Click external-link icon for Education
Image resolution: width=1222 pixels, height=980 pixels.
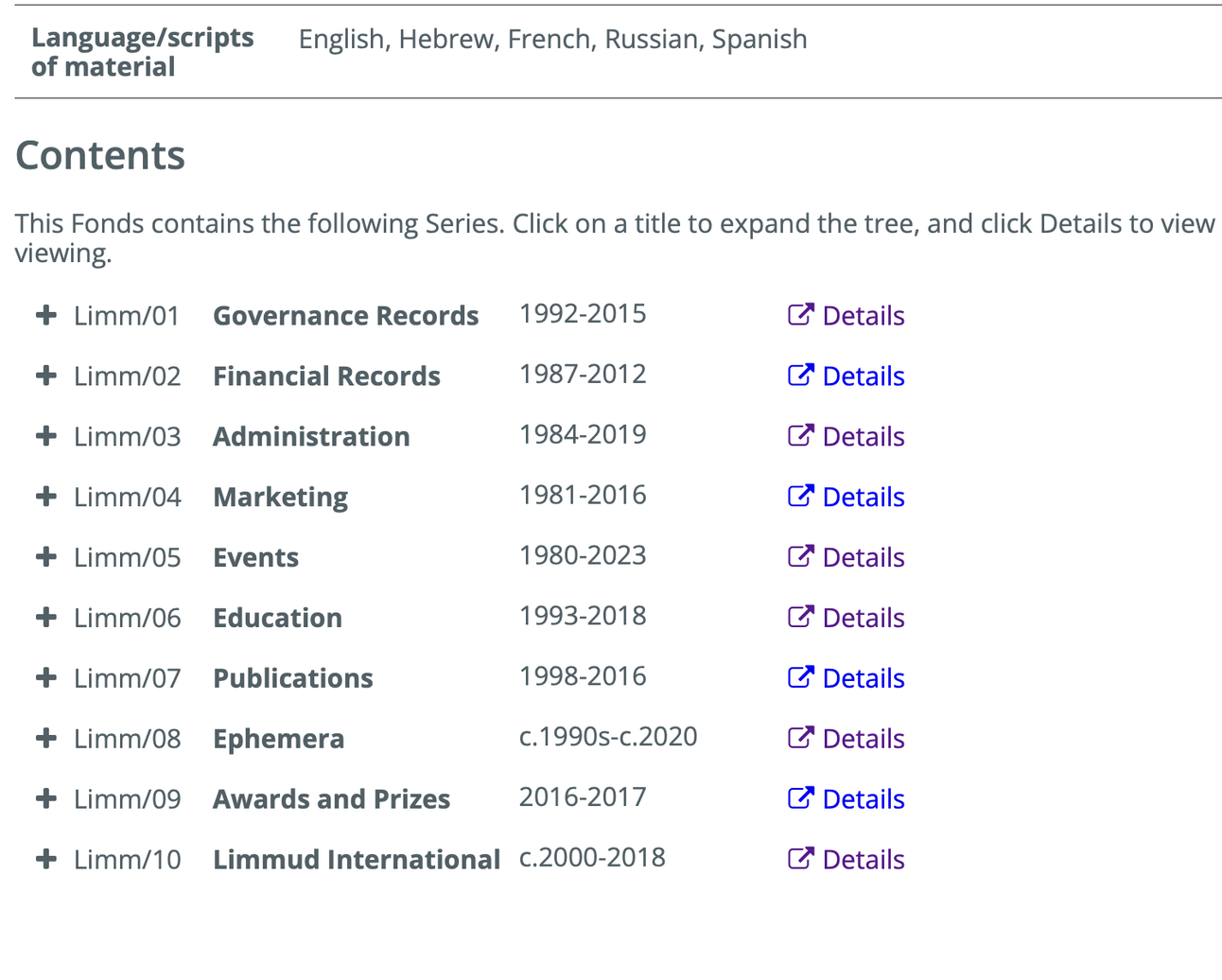800,617
